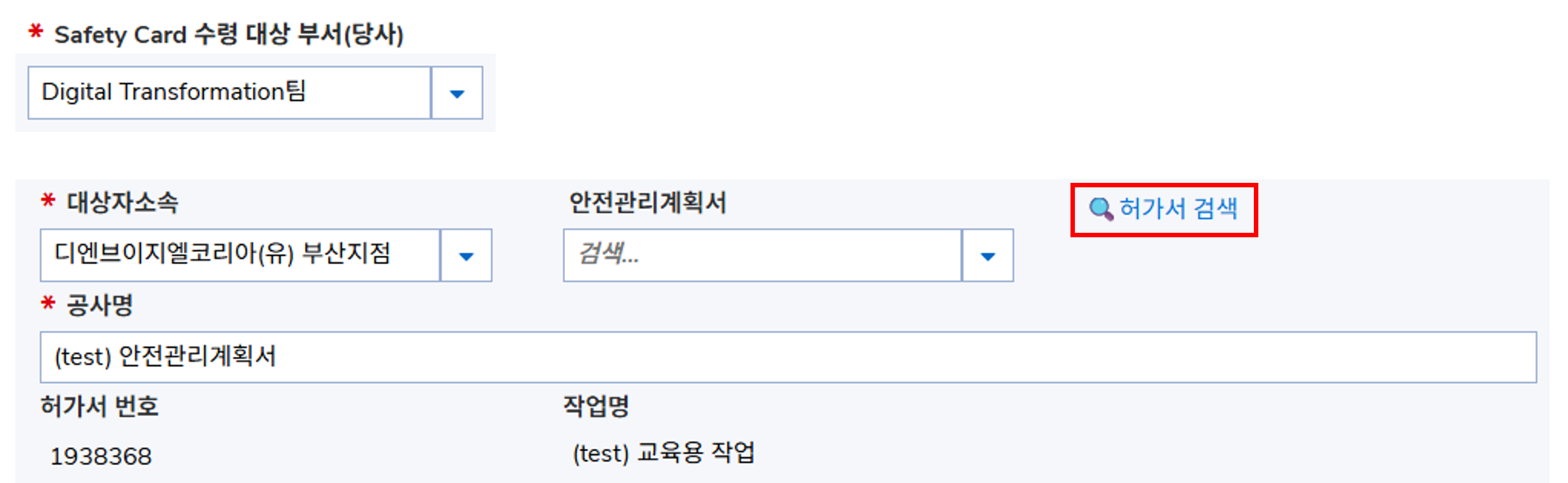Screen dimensions: 1568x483
Task: Click the 허가서 번호 label
Action: (100, 406)
